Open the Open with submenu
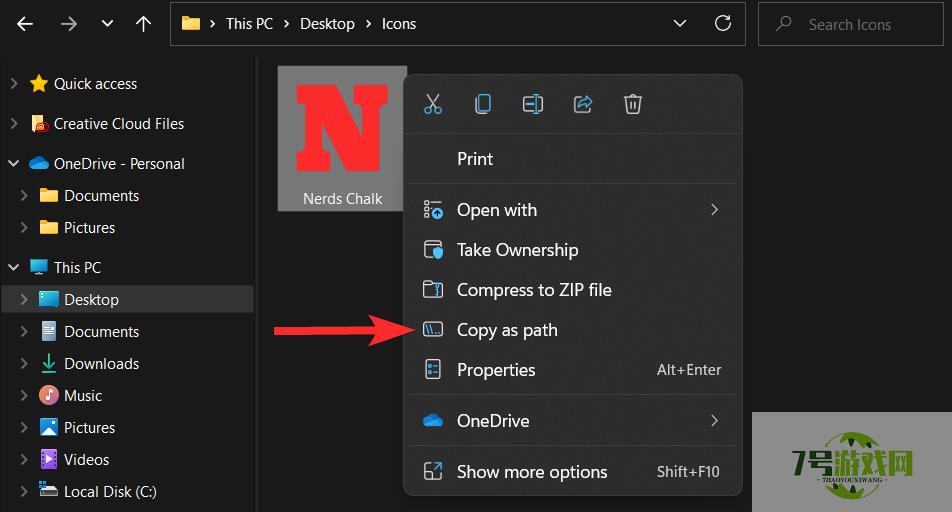 (x=573, y=210)
